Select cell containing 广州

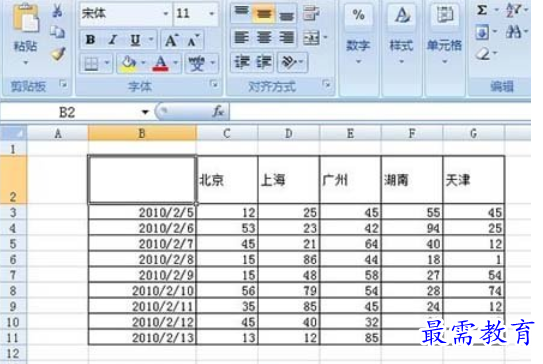[350, 180]
